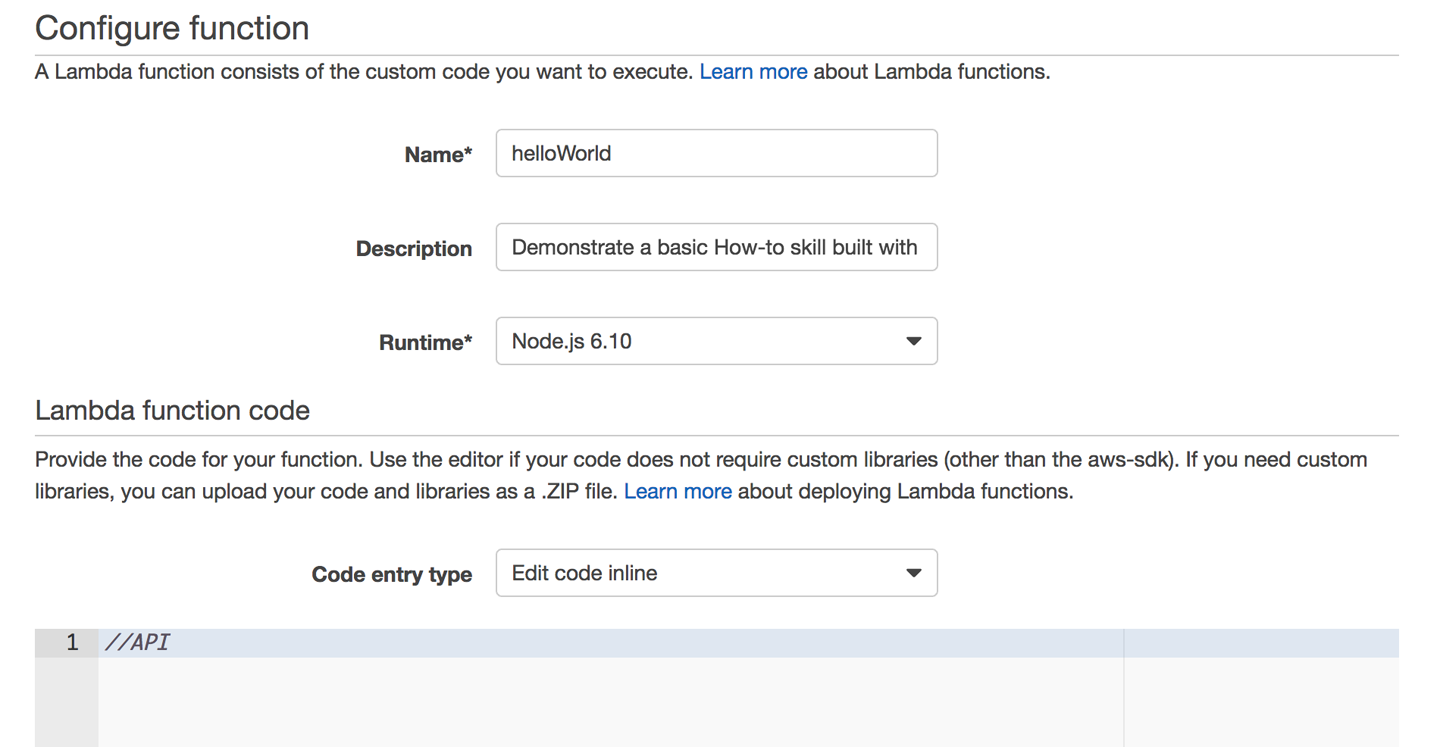Focus the Description text field
Image resolution: width=1440 pixels, height=747 pixels.
coord(716,247)
